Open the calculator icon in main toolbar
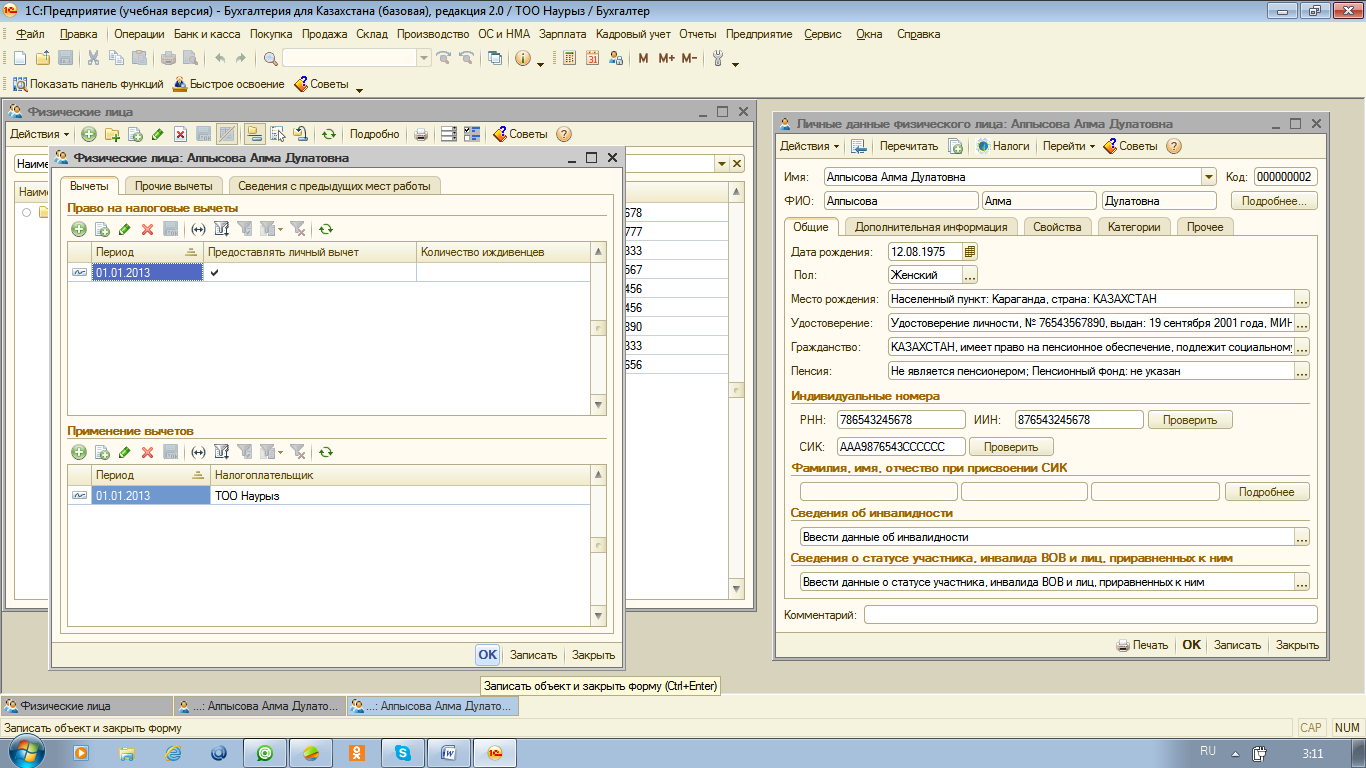Image resolution: width=1366 pixels, height=768 pixels. point(570,58)
